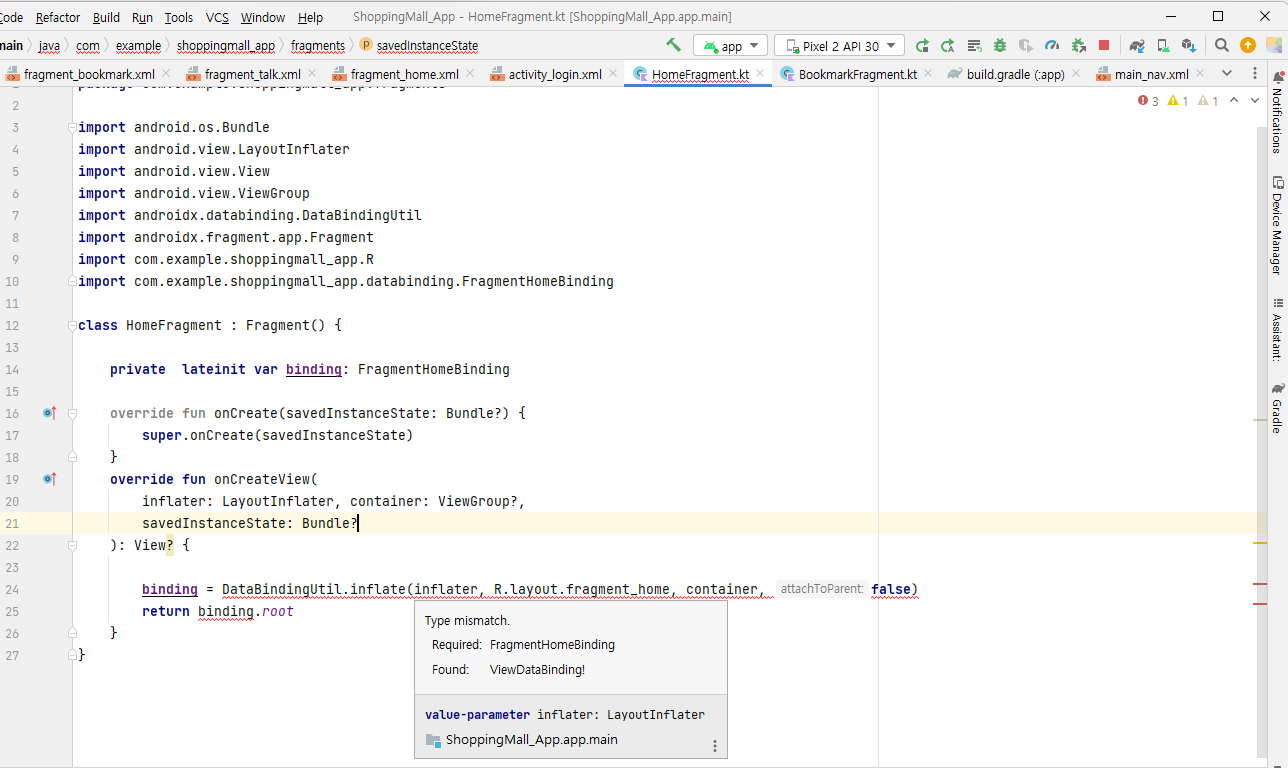Sync project with Gradle files icon
1288x768 pixels.
coord(1137,45)
